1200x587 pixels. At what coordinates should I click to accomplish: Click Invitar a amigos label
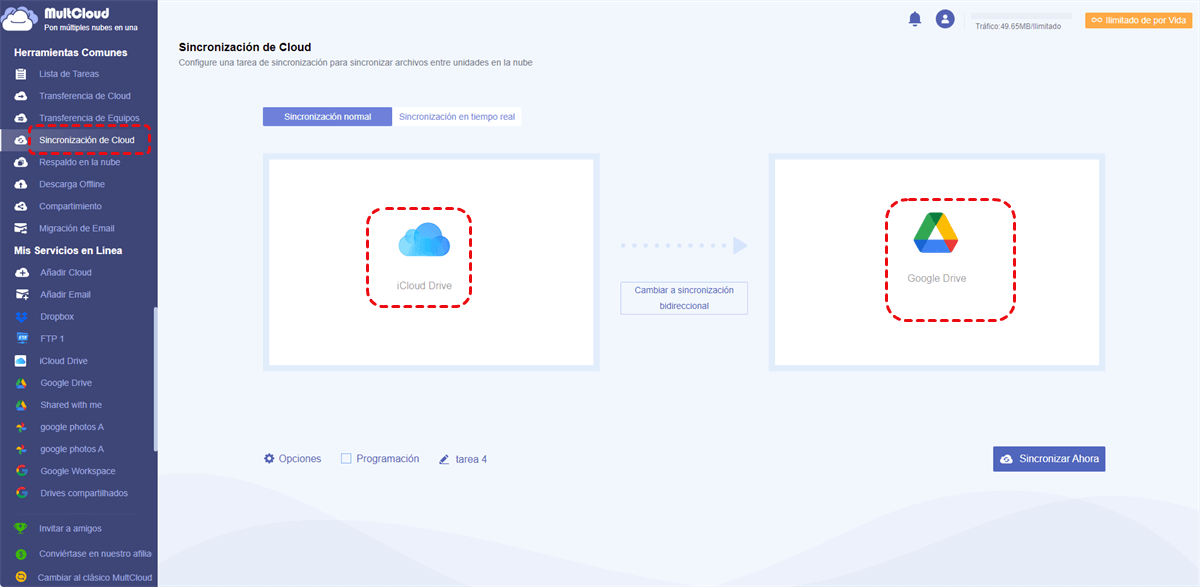tap(70, 528)
